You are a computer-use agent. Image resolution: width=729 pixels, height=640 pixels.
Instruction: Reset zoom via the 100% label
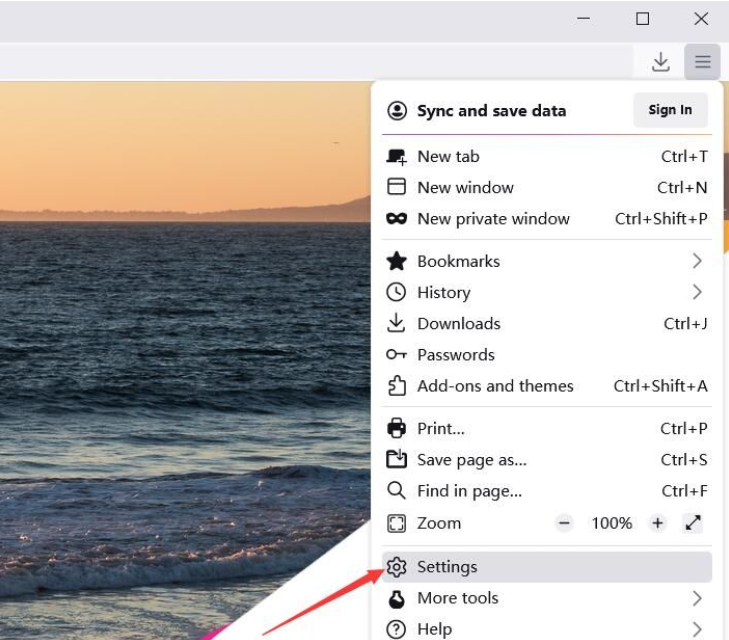click(x=611, y=523)
